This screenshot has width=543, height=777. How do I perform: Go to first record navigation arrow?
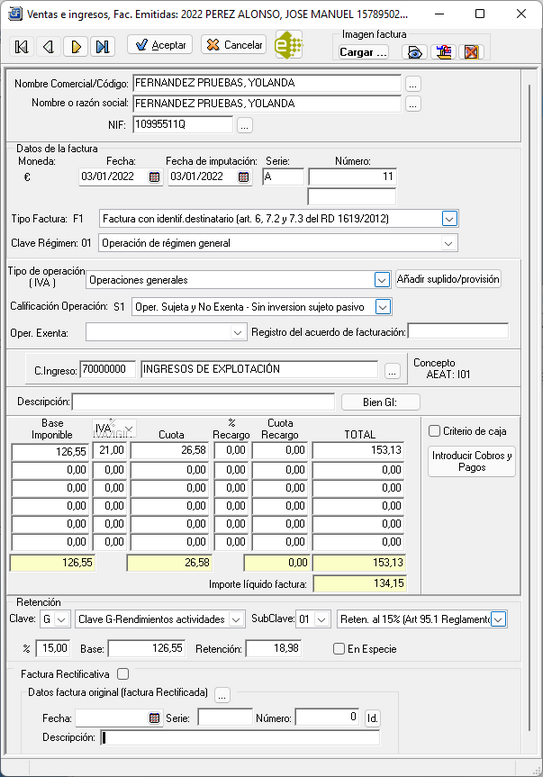pyautogui.click(x=22, y=47)
